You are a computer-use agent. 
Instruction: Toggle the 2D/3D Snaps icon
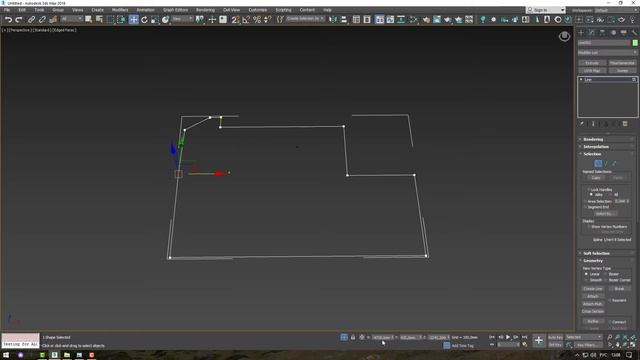pos(236,20)
